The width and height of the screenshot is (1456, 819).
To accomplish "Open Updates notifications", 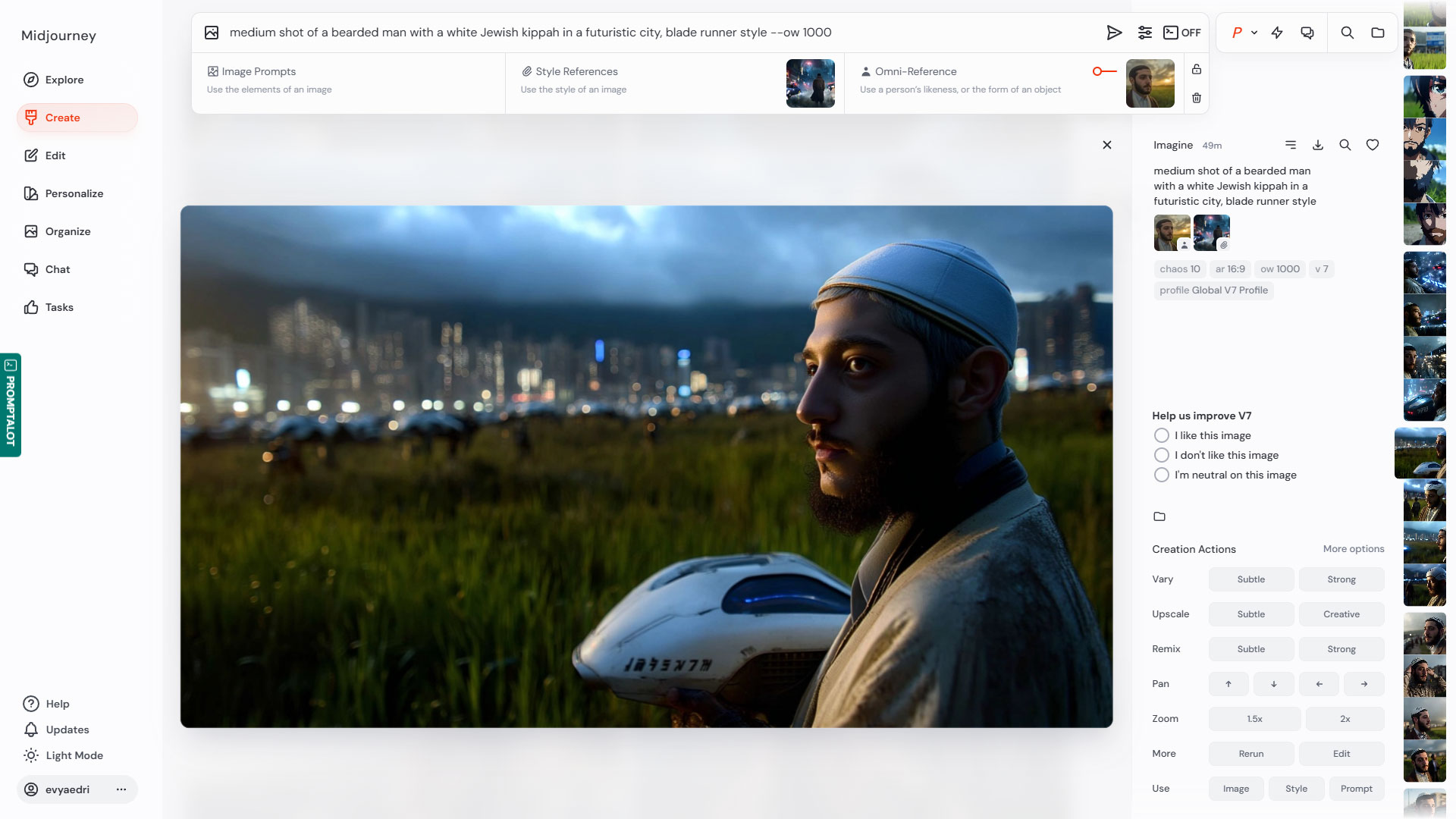I will (x=57, y=730).
